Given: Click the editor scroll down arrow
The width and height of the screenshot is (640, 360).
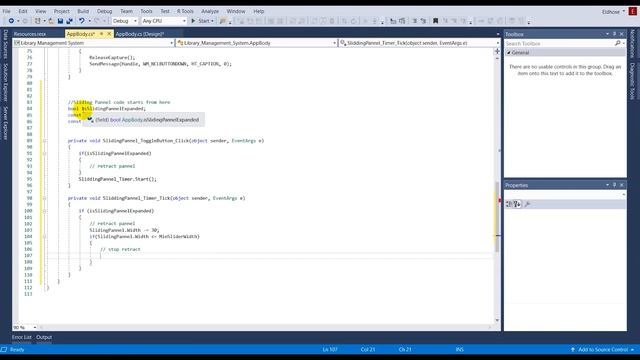Looking at the screenshot, I should [497, 320].
